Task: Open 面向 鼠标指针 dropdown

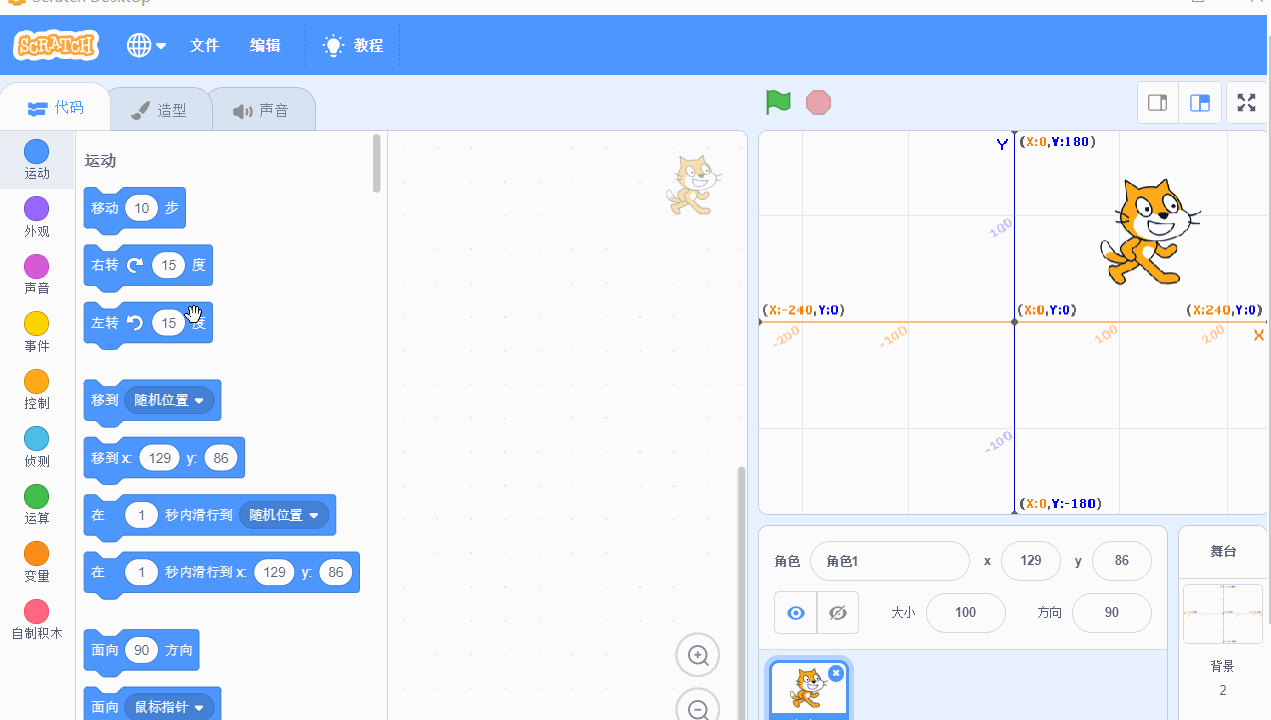Action: tap(168, 707)
